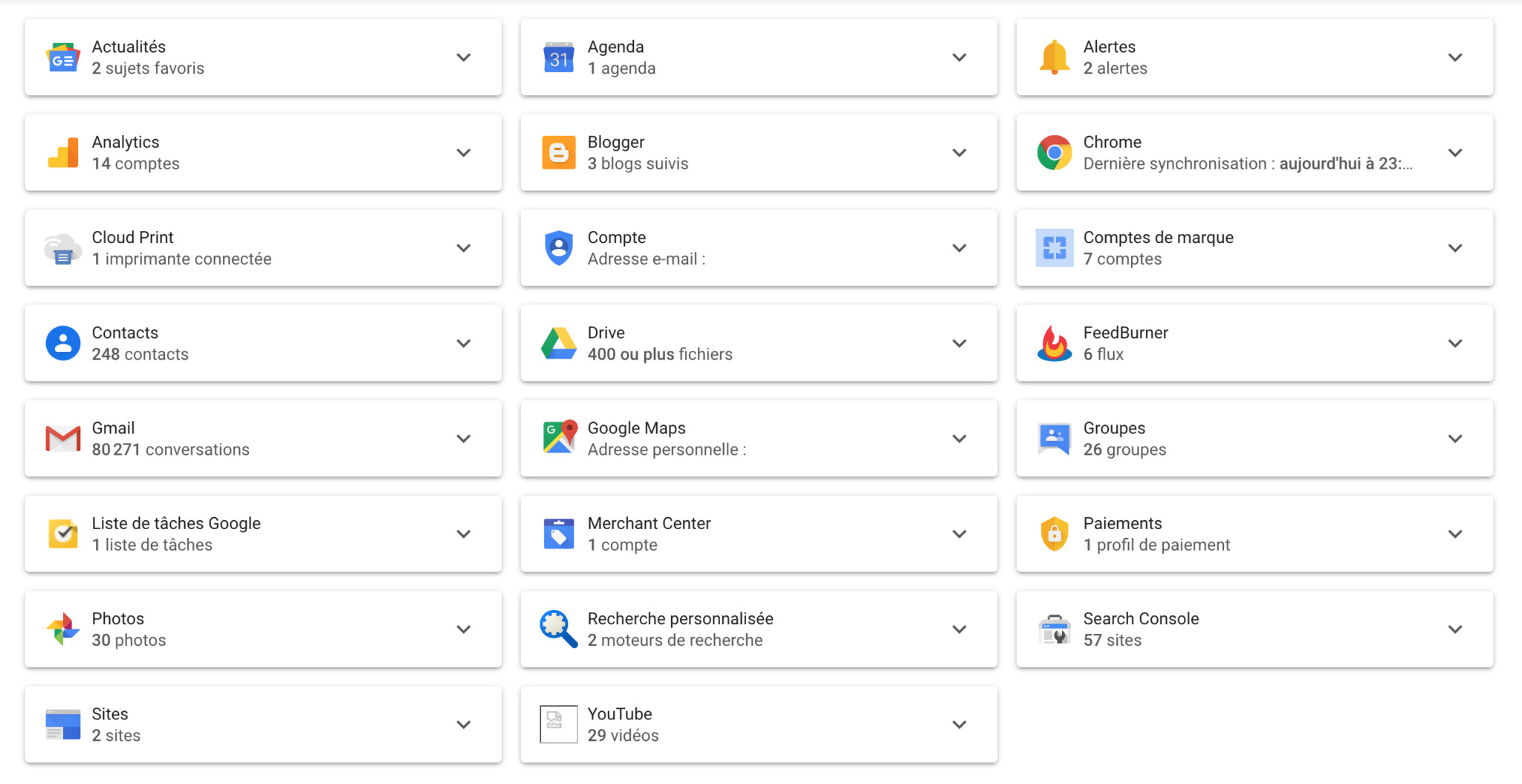Click the Analytics bar chart icon
This screenshot has height=784, width=1522.
coord(63,153)
